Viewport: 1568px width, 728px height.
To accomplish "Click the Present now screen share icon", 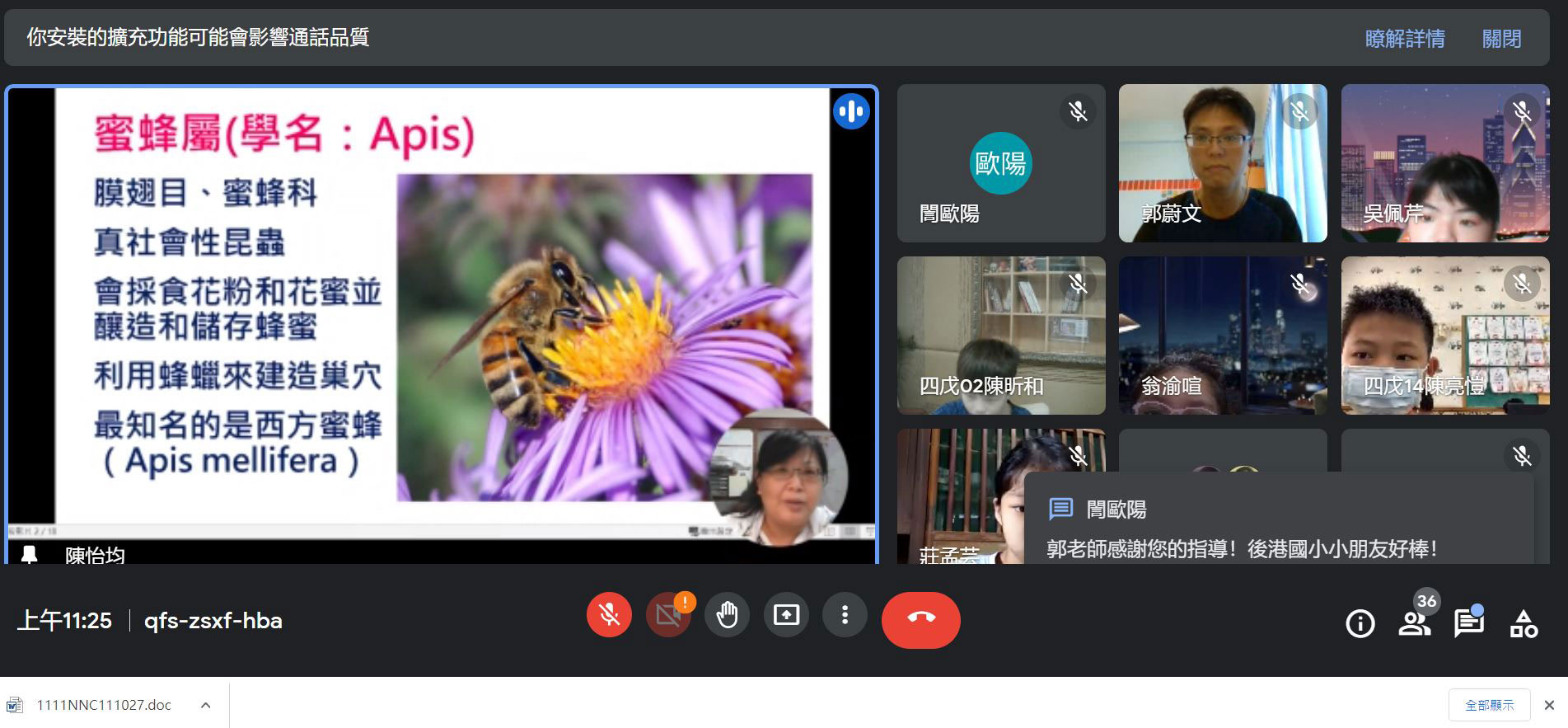I will click(786, 615).
